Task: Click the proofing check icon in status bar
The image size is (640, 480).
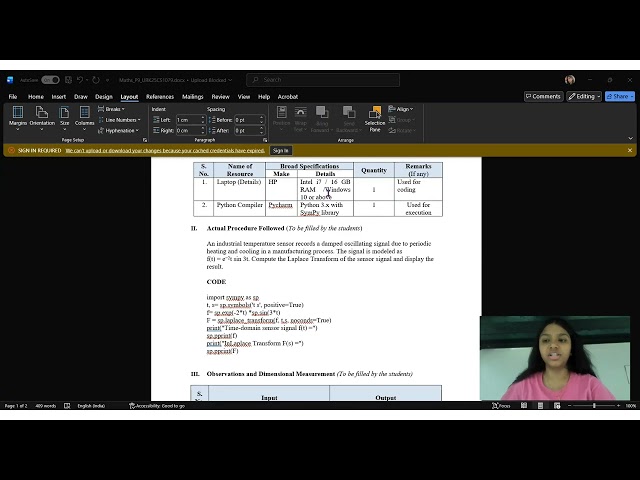Action: tap(67, 406)
